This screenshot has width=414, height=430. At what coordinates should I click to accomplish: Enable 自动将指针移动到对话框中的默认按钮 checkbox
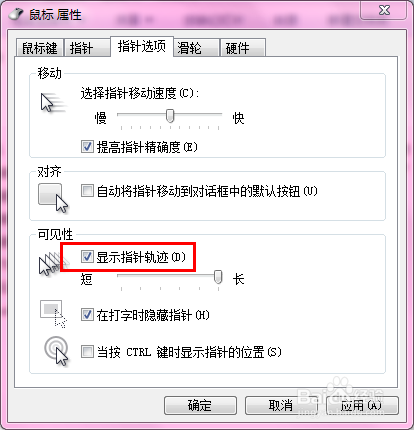point(87,191)
